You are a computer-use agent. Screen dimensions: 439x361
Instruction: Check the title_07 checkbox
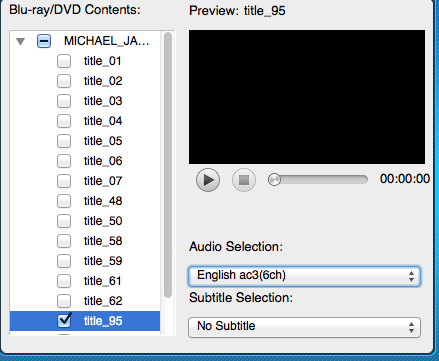click(x=64, y=181)
